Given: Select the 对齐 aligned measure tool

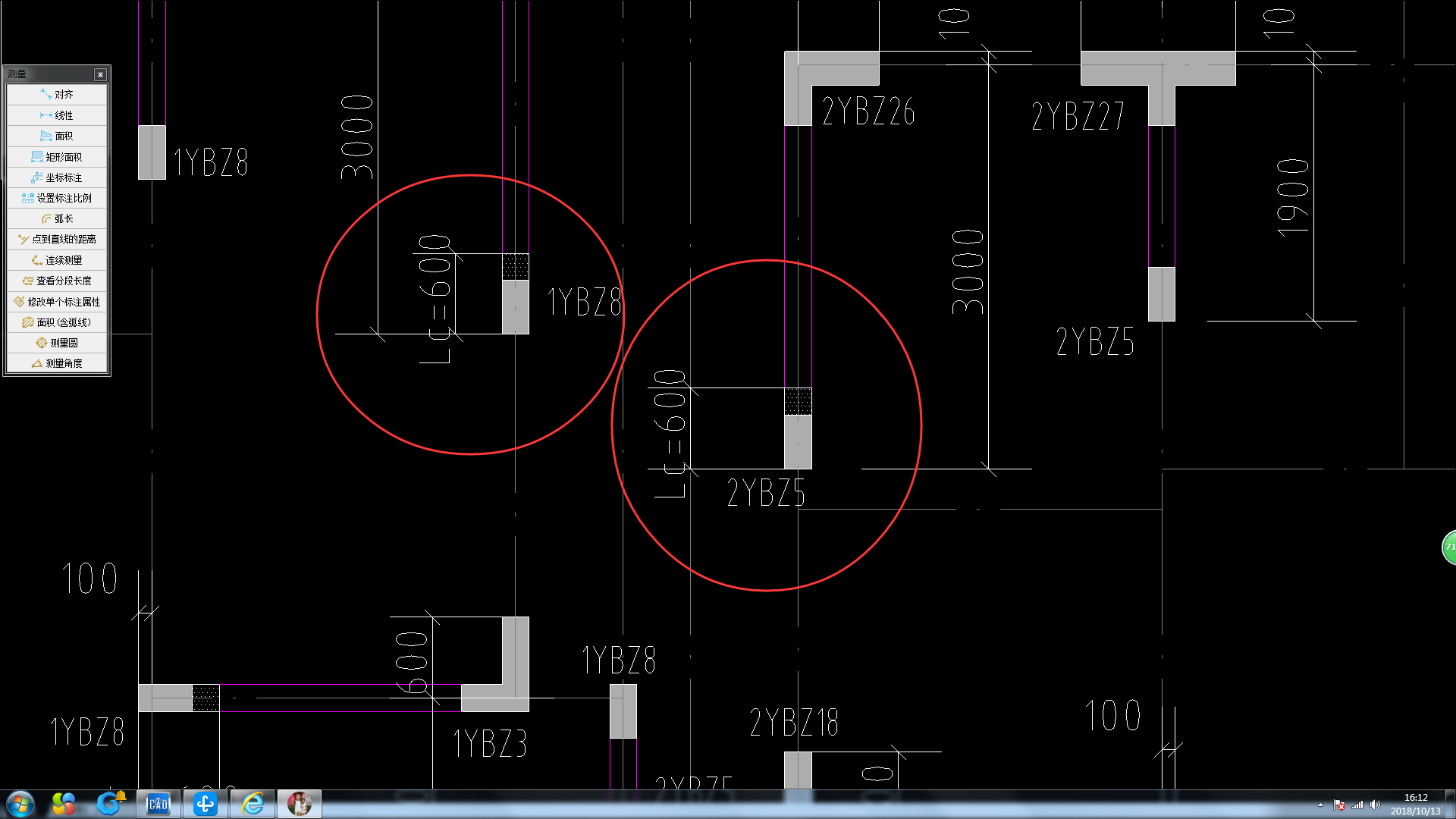Looking at the screenshot, I should pyautogui.click(x=57, y=95).
